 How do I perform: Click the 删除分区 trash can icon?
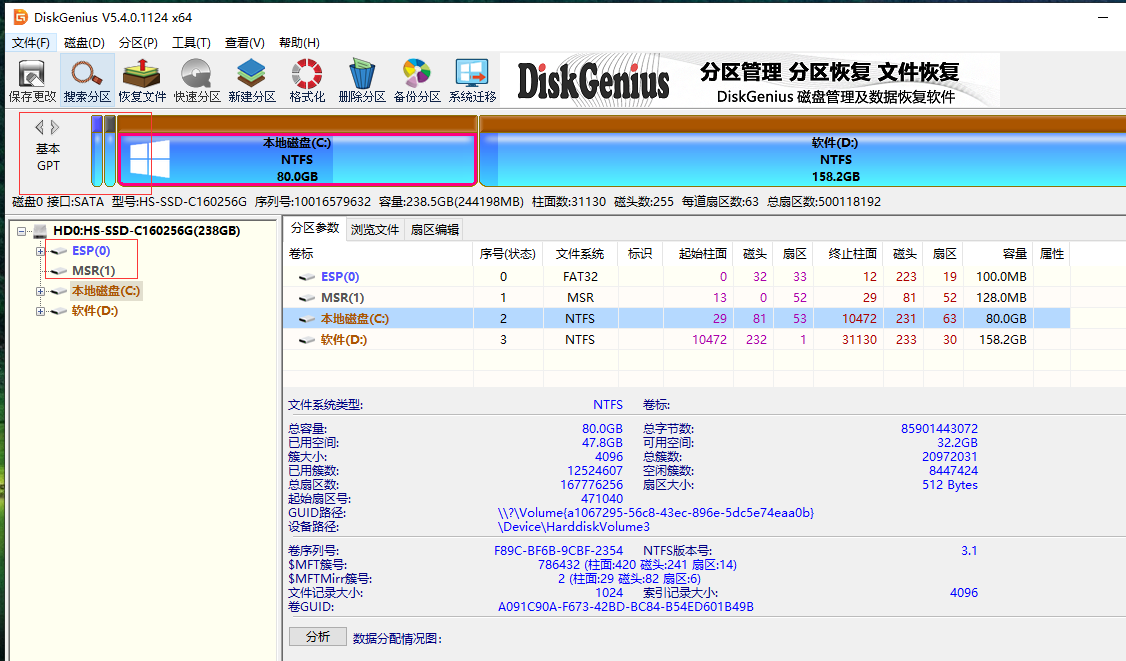361,81
